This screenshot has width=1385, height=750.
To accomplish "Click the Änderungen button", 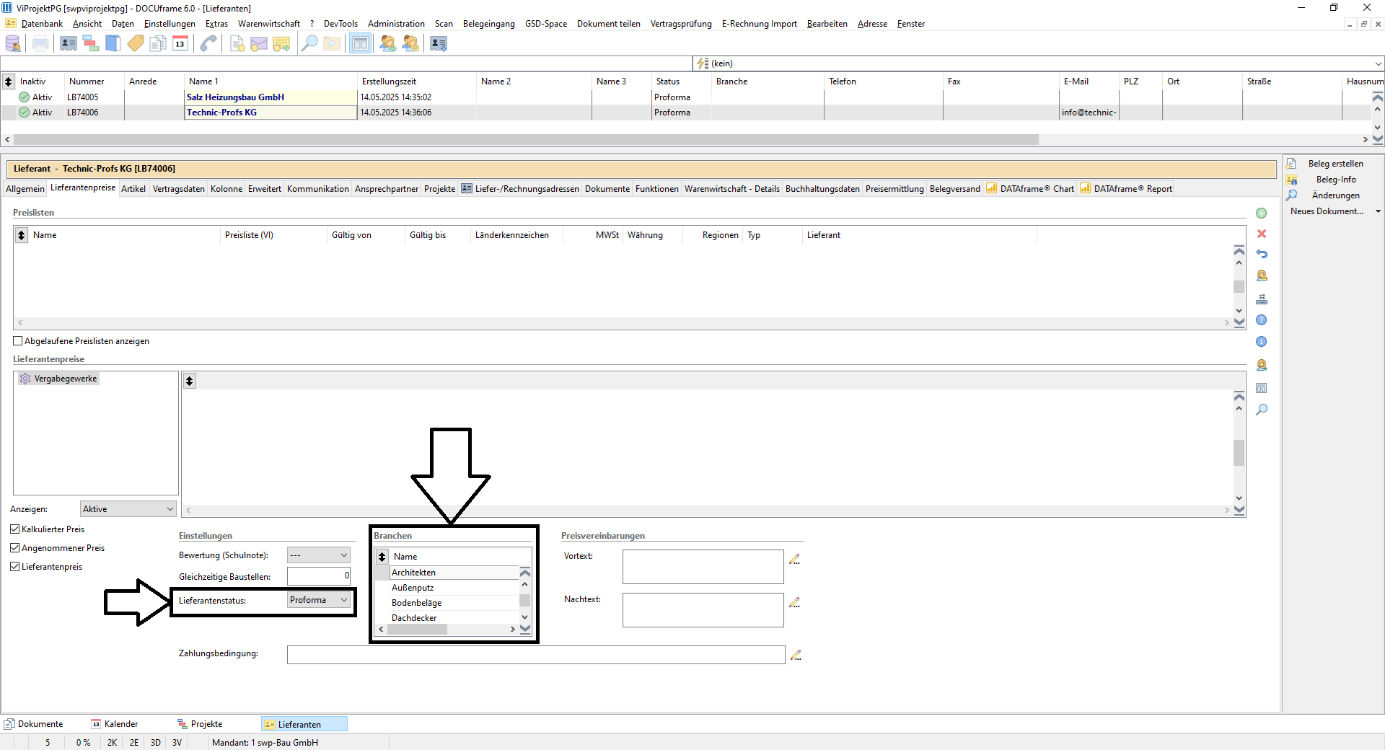I will point(1335,195).
